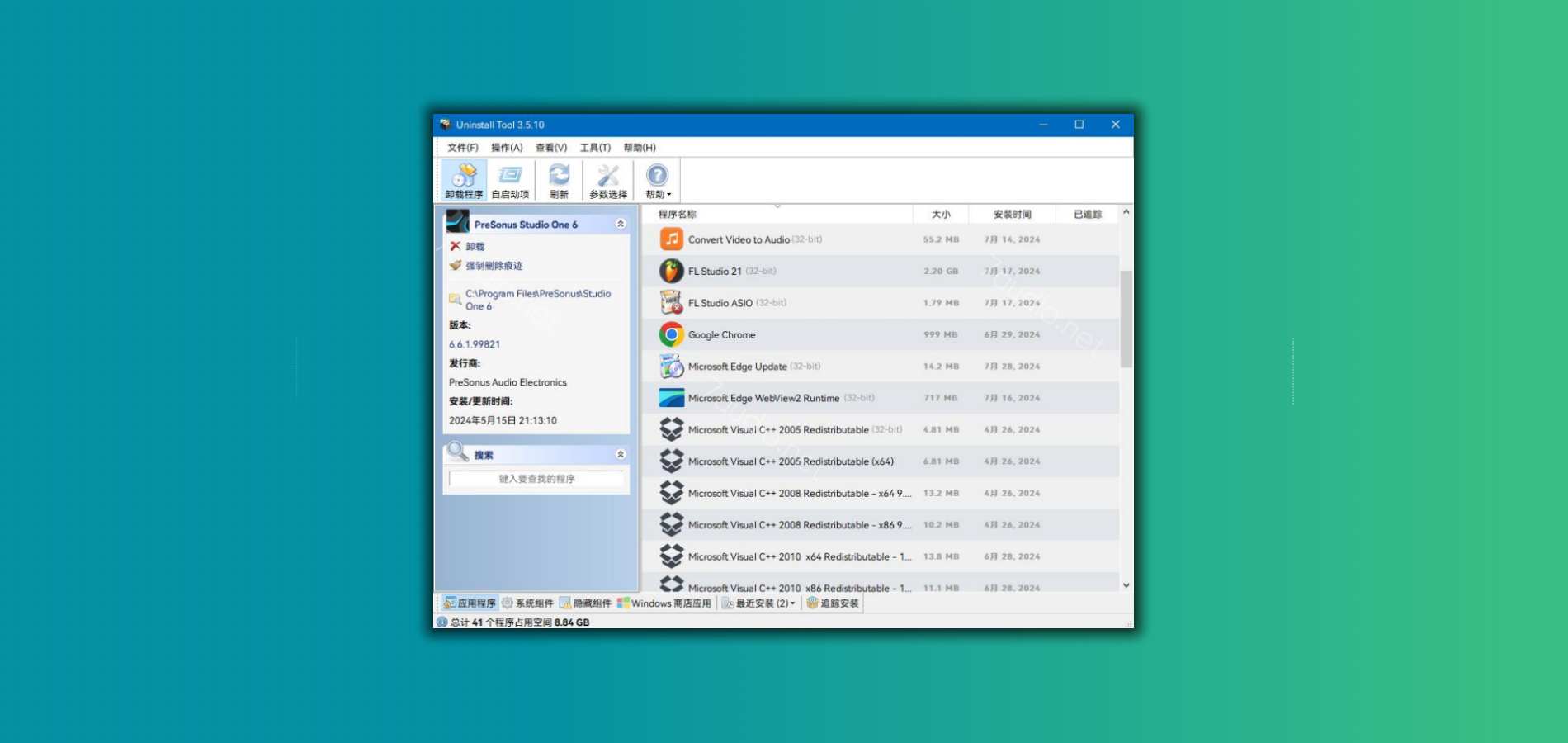
Task: Switch to the Windows 商店应用 tab
Action: (664, 603)
